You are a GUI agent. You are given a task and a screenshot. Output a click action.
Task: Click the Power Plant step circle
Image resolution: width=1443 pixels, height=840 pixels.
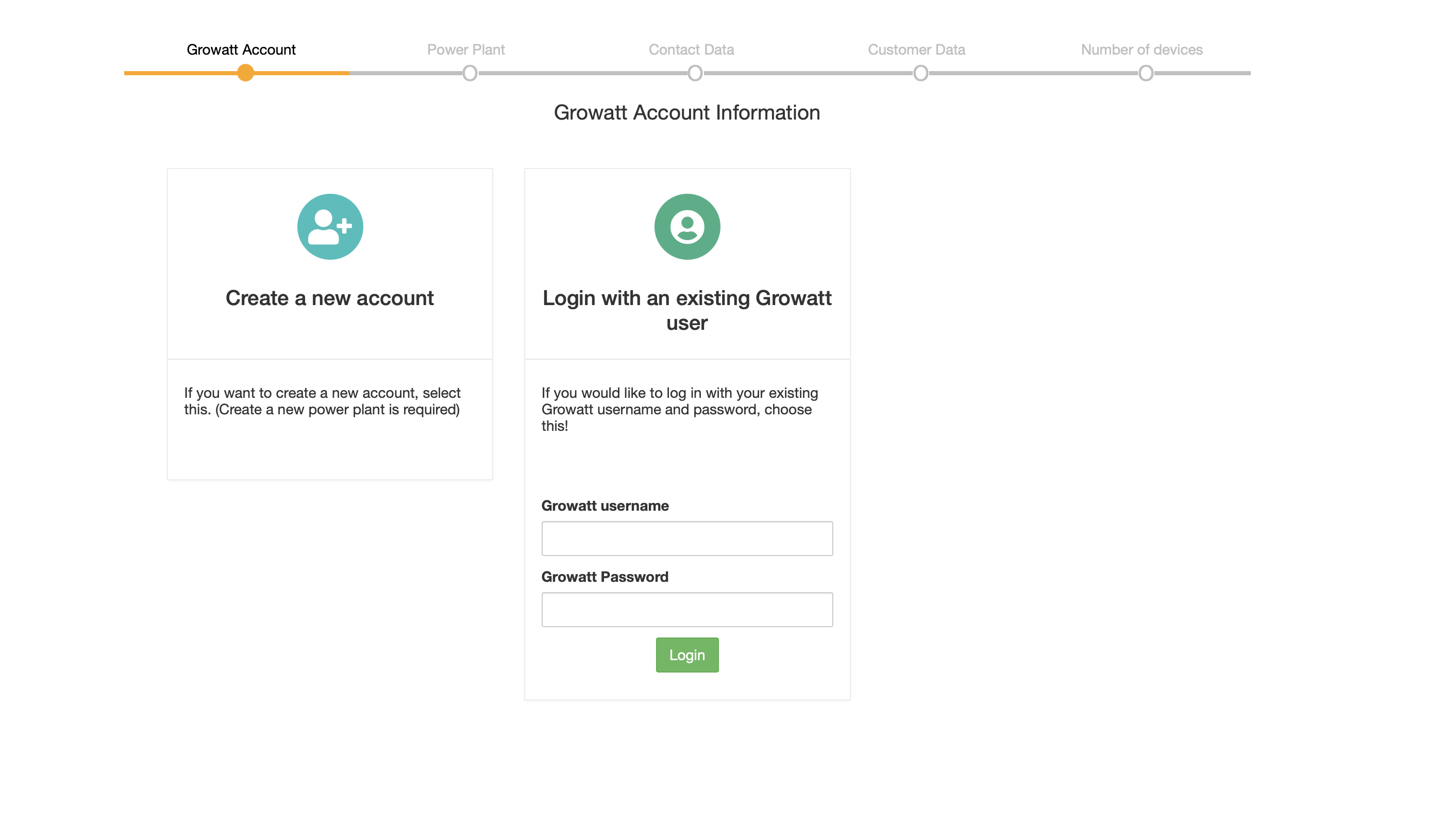469,73
